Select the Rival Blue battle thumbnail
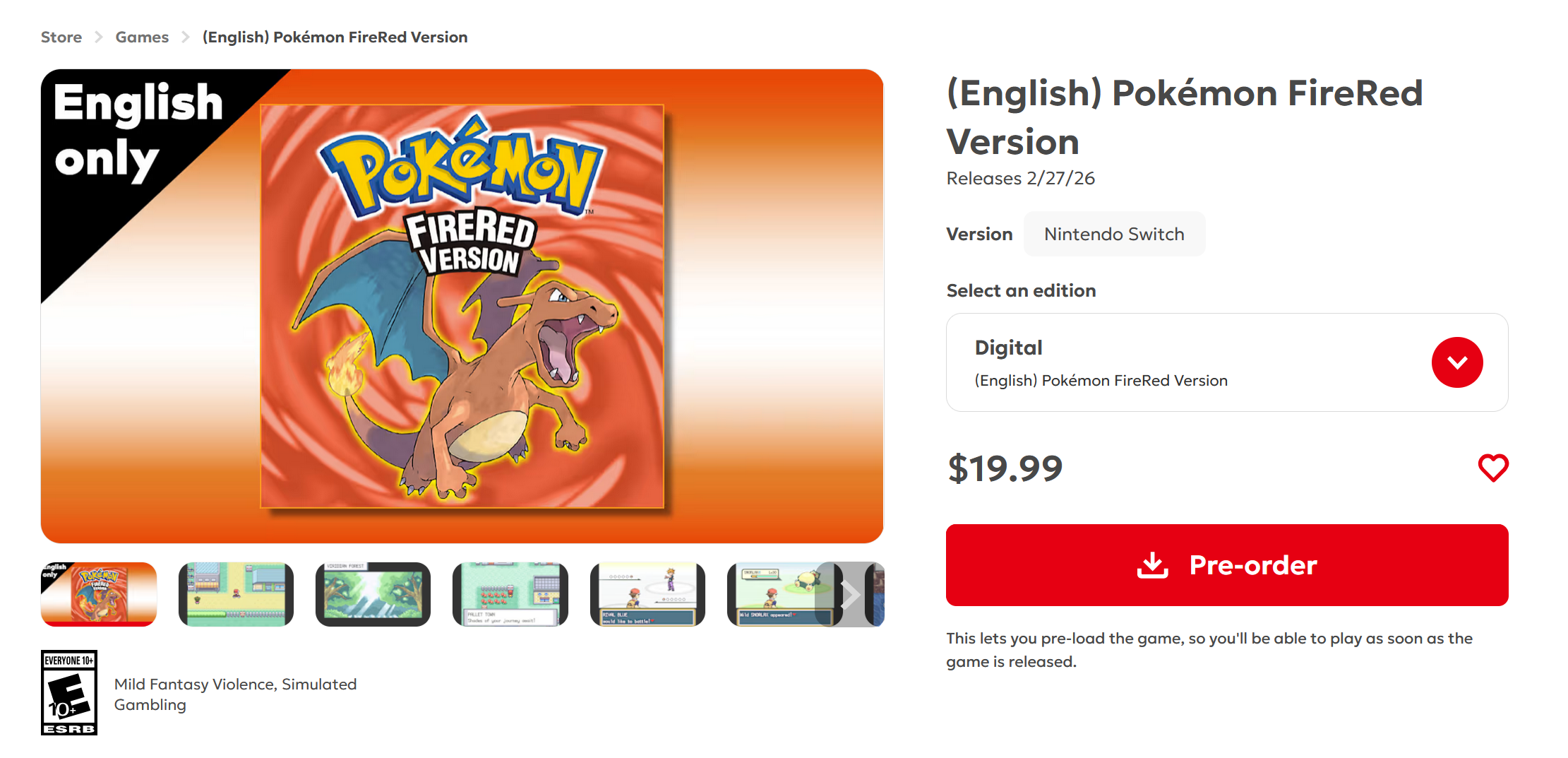Screen dimensions: 1568x758 (x=647, y=594)
